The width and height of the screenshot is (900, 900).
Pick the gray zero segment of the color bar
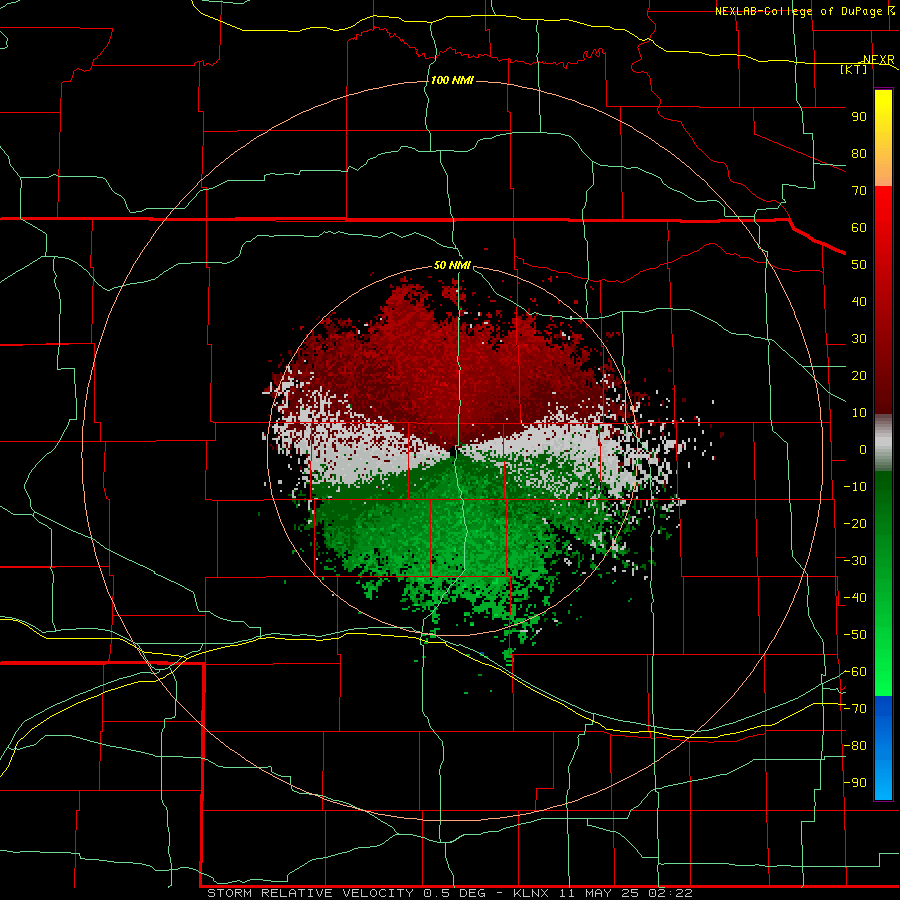click(x=883, y=443)
